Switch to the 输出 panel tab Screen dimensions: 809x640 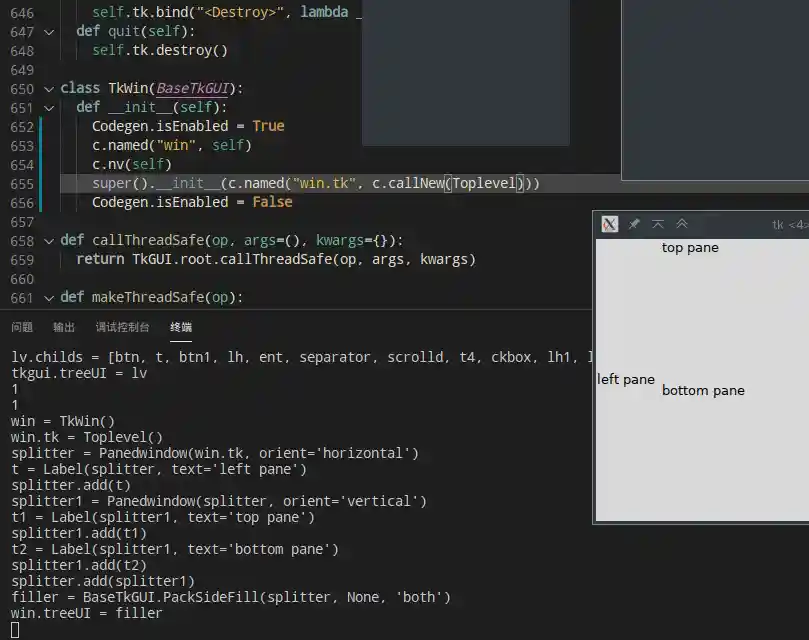point(64,327)
